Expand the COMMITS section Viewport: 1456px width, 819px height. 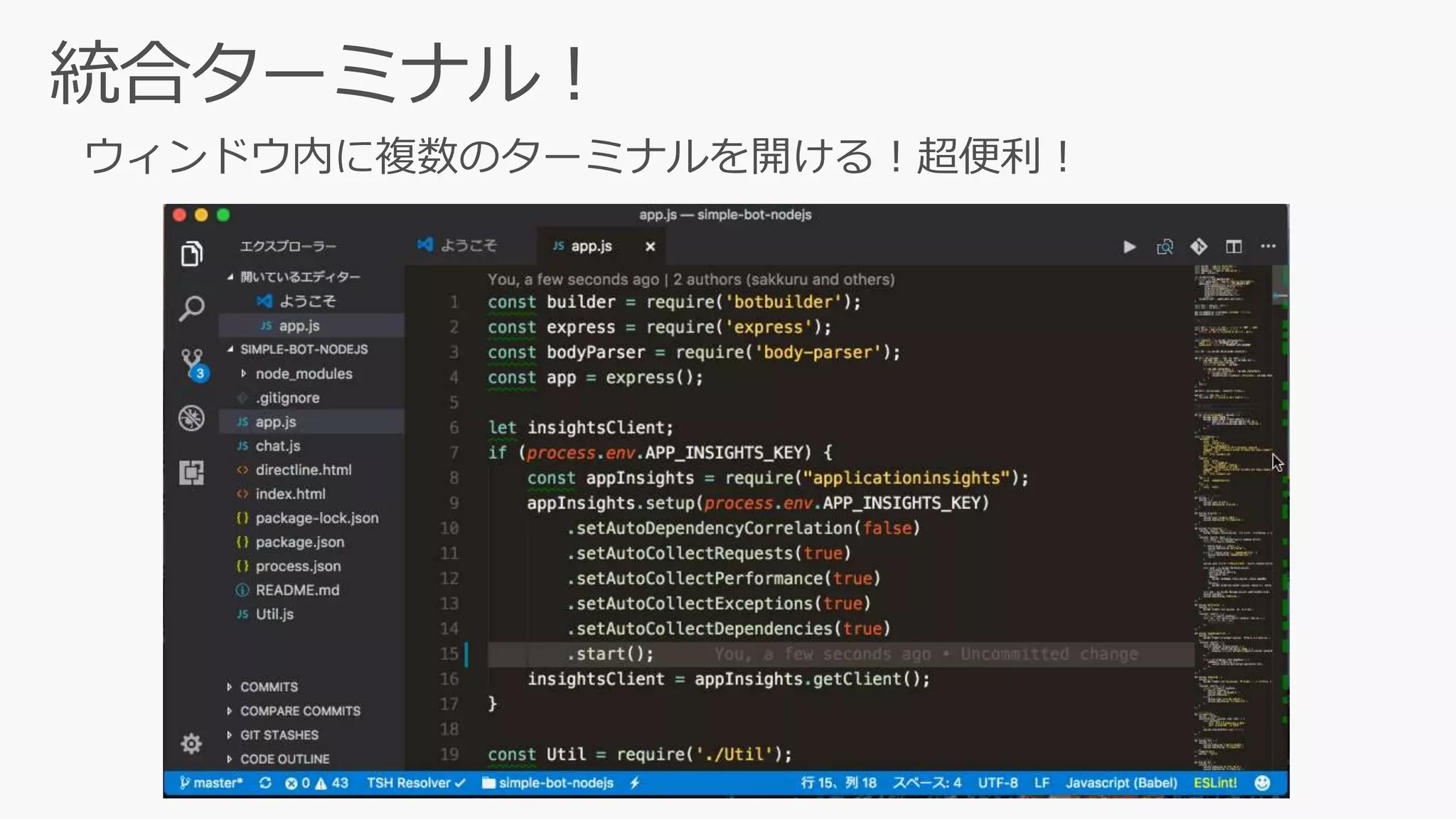point(269,687)
